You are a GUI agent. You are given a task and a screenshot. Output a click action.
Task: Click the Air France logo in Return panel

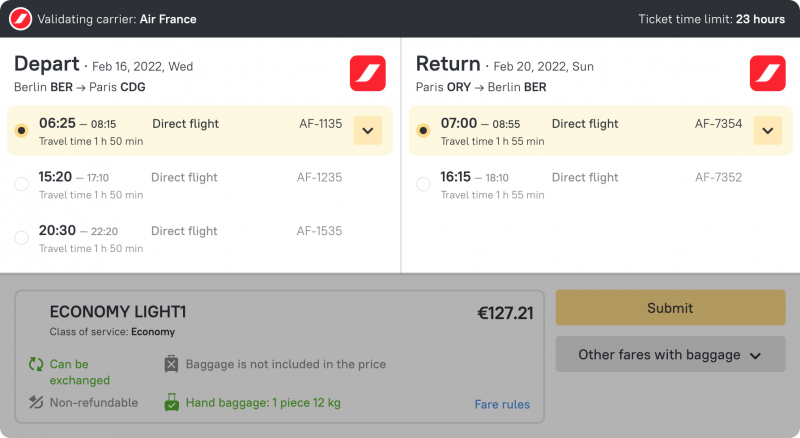tap(768, 73)
